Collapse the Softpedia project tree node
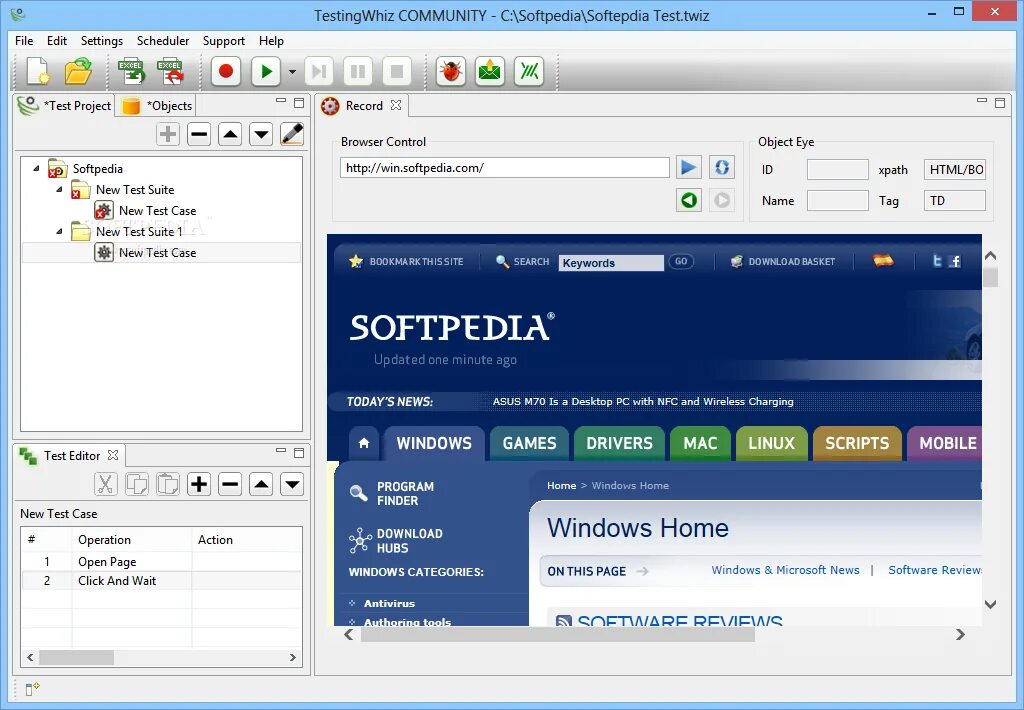This screenshot has width=1024, height=710. pyautogui.click(x=36, y=169)
